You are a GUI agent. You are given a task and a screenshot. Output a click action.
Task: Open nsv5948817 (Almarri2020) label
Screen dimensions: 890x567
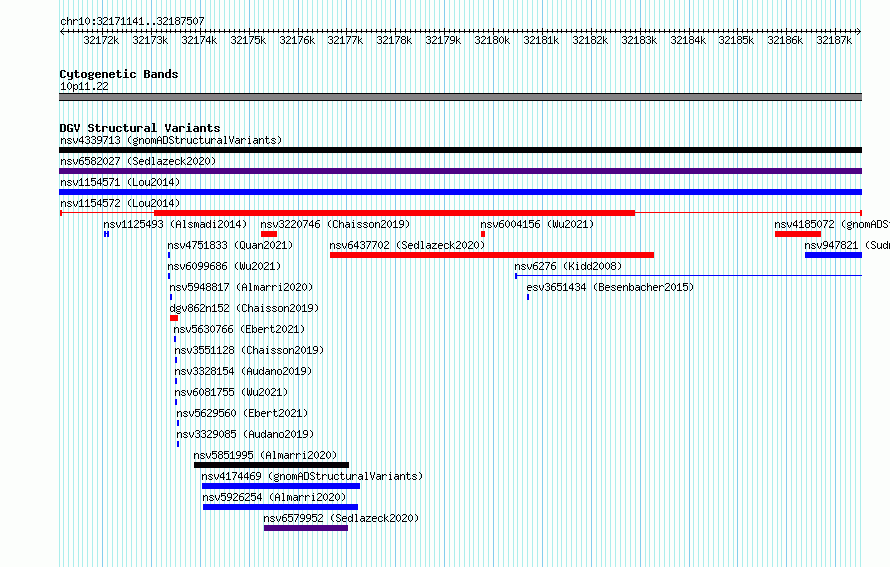241,287
